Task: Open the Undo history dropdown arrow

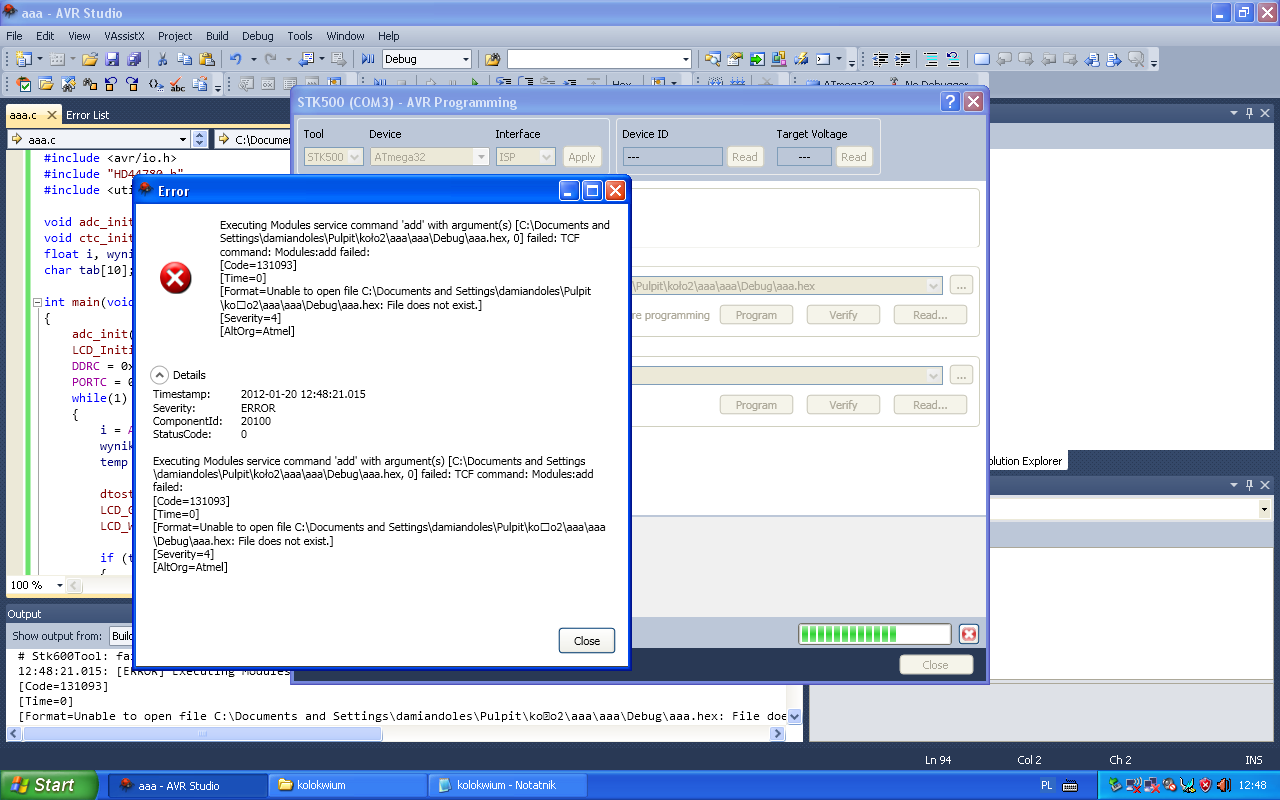Action: point(253,59)
